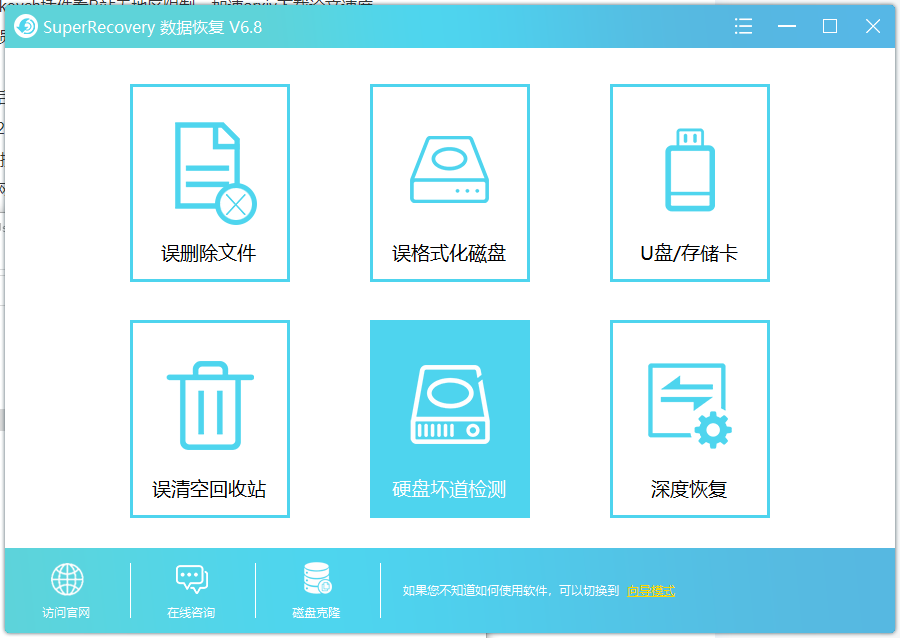
Task: Start the 深度恢复 deep recovery tile
Action: [689, 419]
